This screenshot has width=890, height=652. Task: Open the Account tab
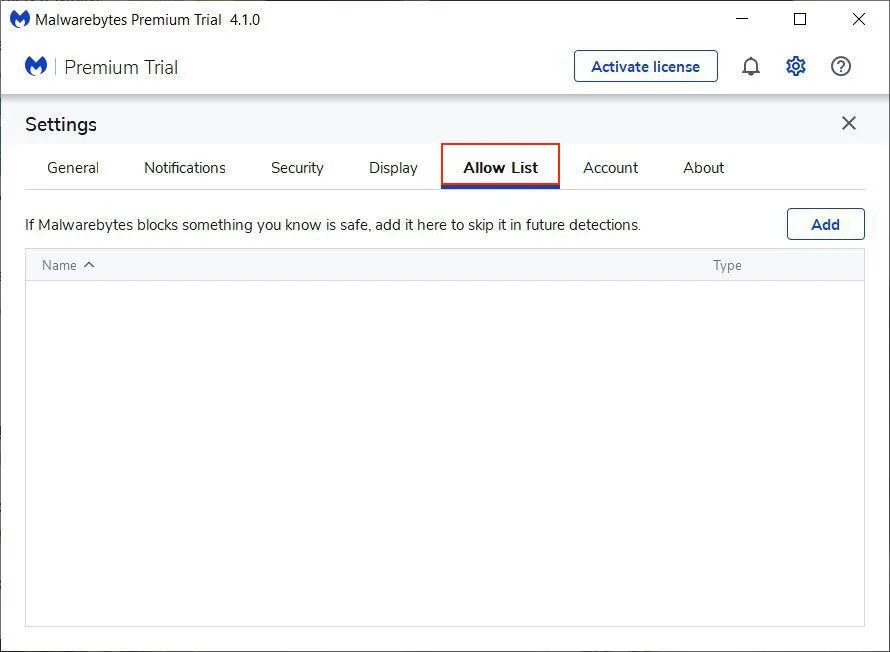610,168
